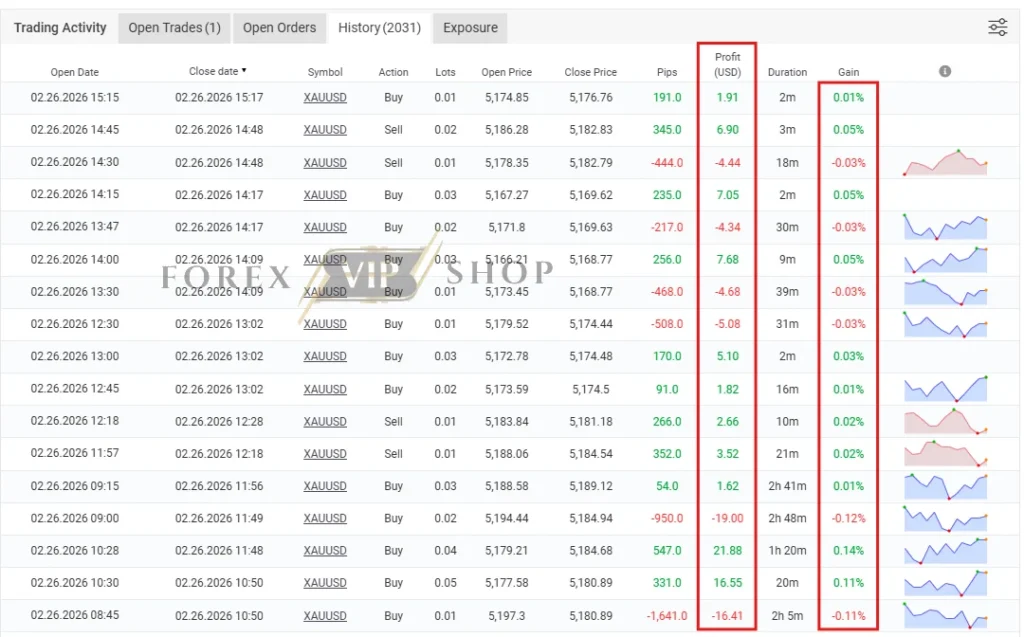Screen dimensions: 1024x637
Task: View mini chart for the 7.68 profit trade
Action: click(945, 259)
